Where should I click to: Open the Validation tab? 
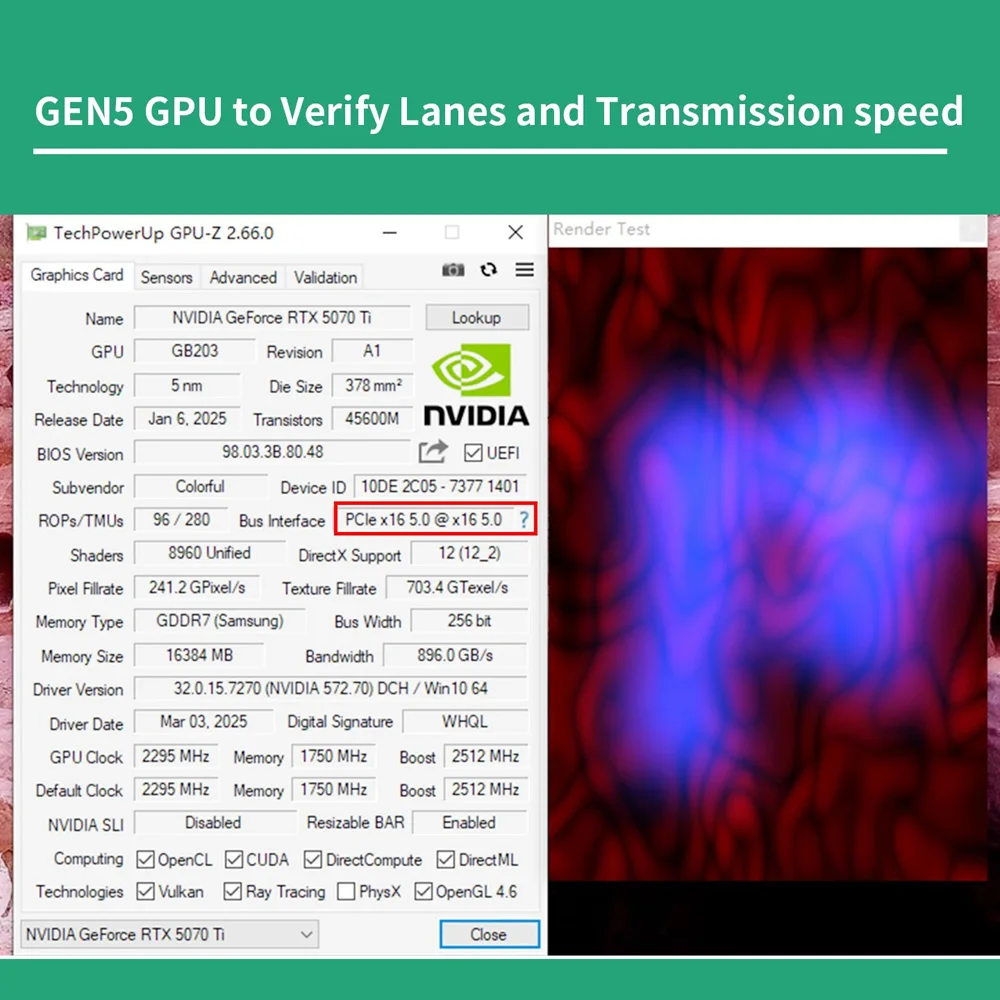(x=325, y=277)
